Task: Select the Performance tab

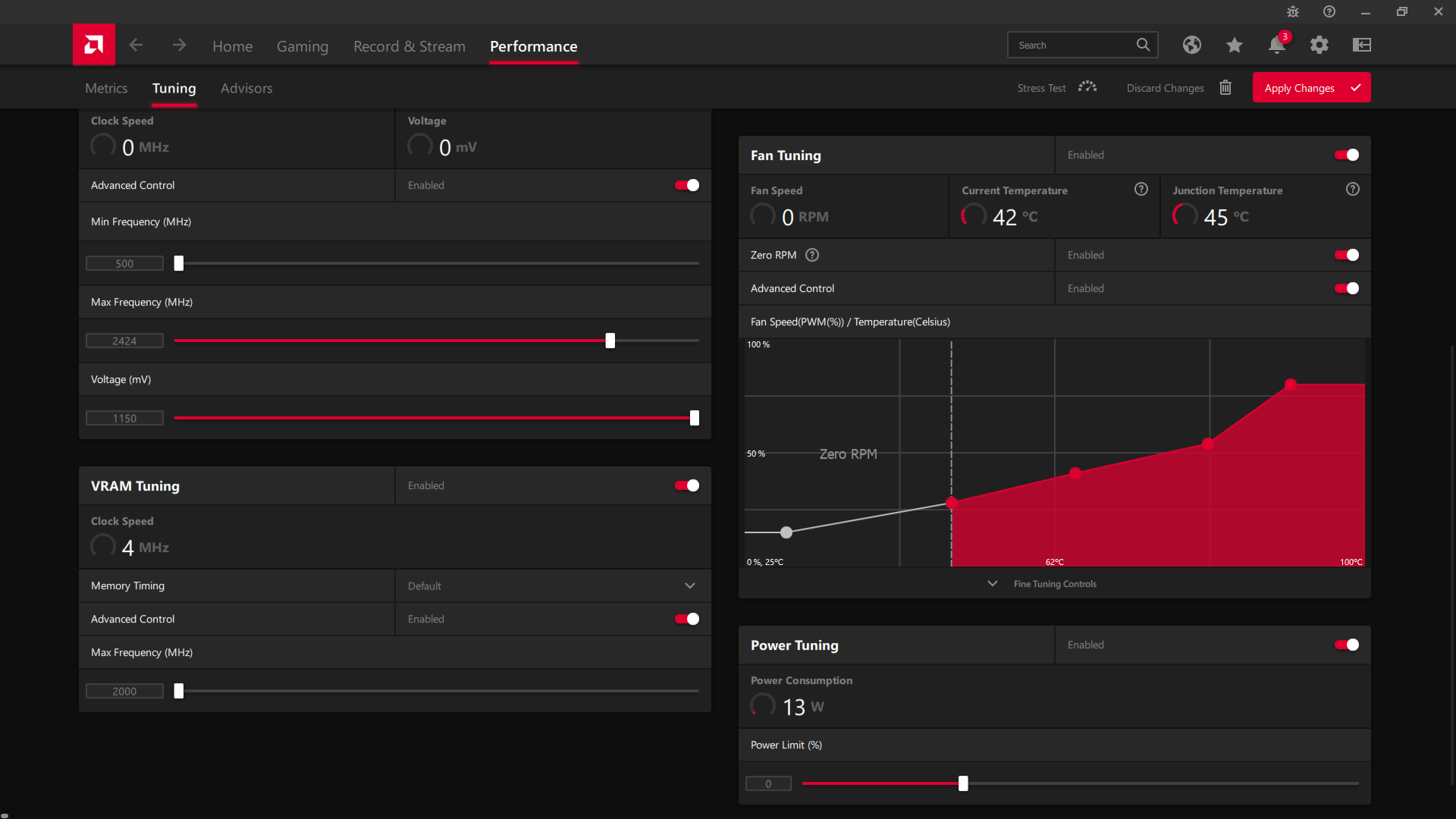Action: (x=533, y=46)
